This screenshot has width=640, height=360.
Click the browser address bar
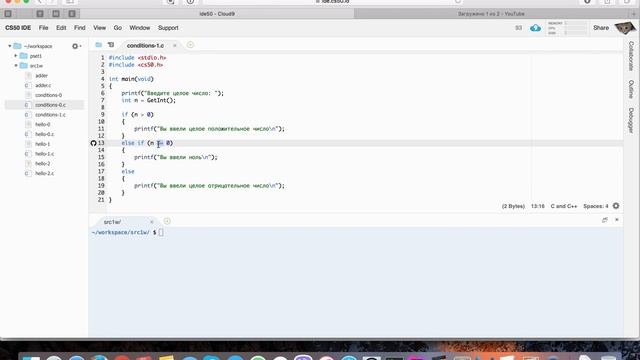(333, 2)
